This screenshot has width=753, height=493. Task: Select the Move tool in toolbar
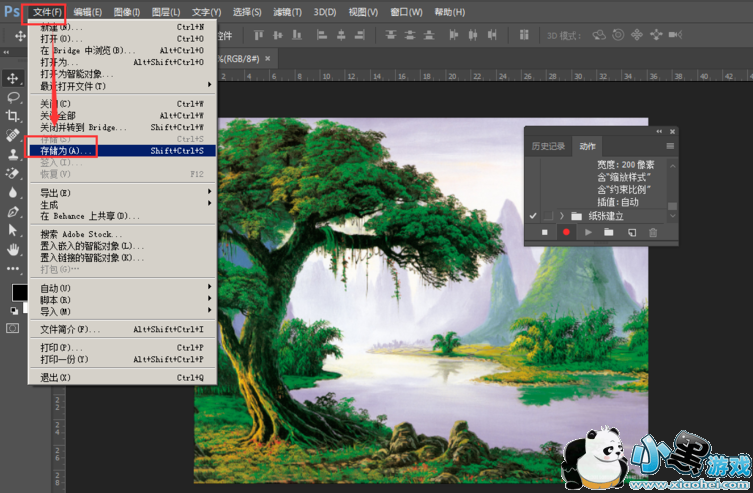[13, 78]
